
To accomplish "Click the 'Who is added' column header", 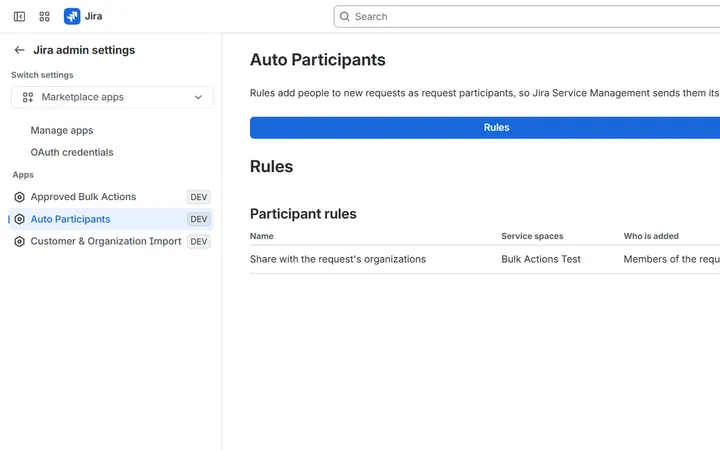I will tap(651, 236).
